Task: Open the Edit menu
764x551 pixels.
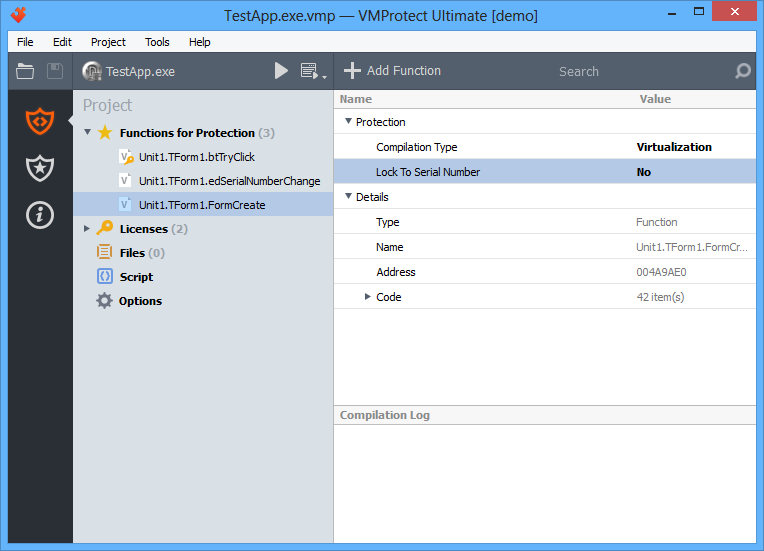Action: (62, 42)
